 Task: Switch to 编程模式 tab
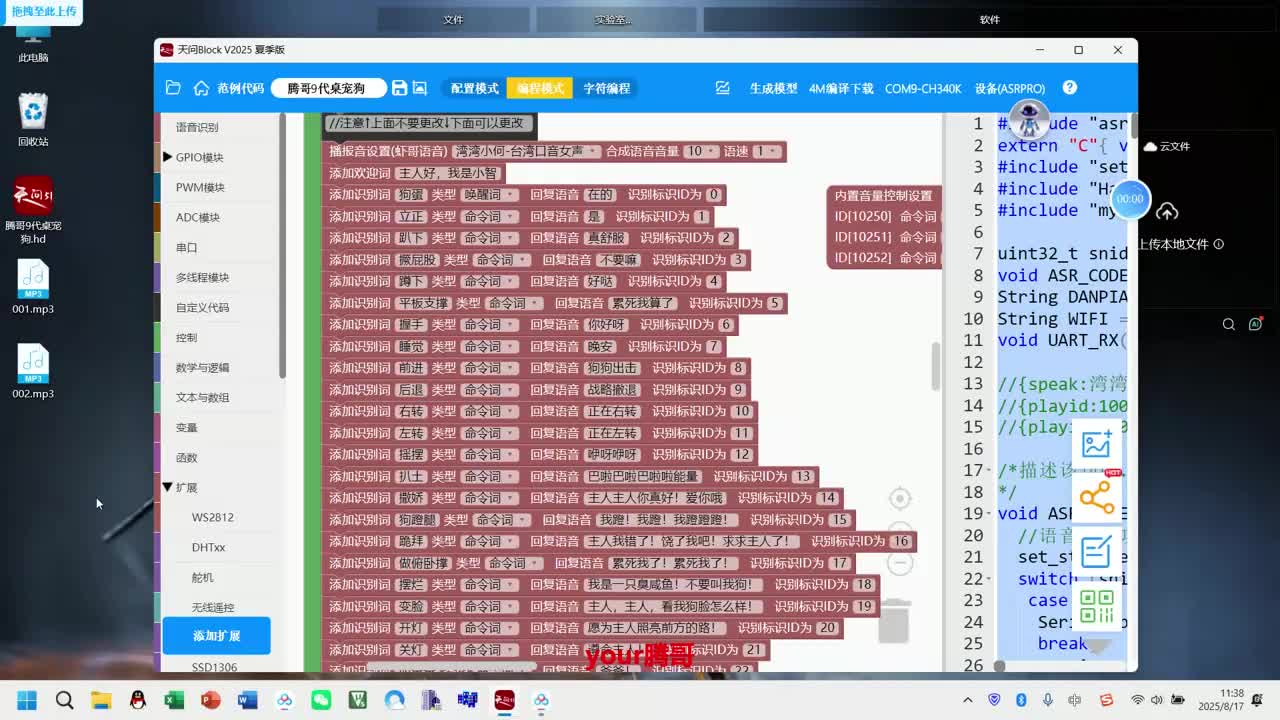[540, 88]
